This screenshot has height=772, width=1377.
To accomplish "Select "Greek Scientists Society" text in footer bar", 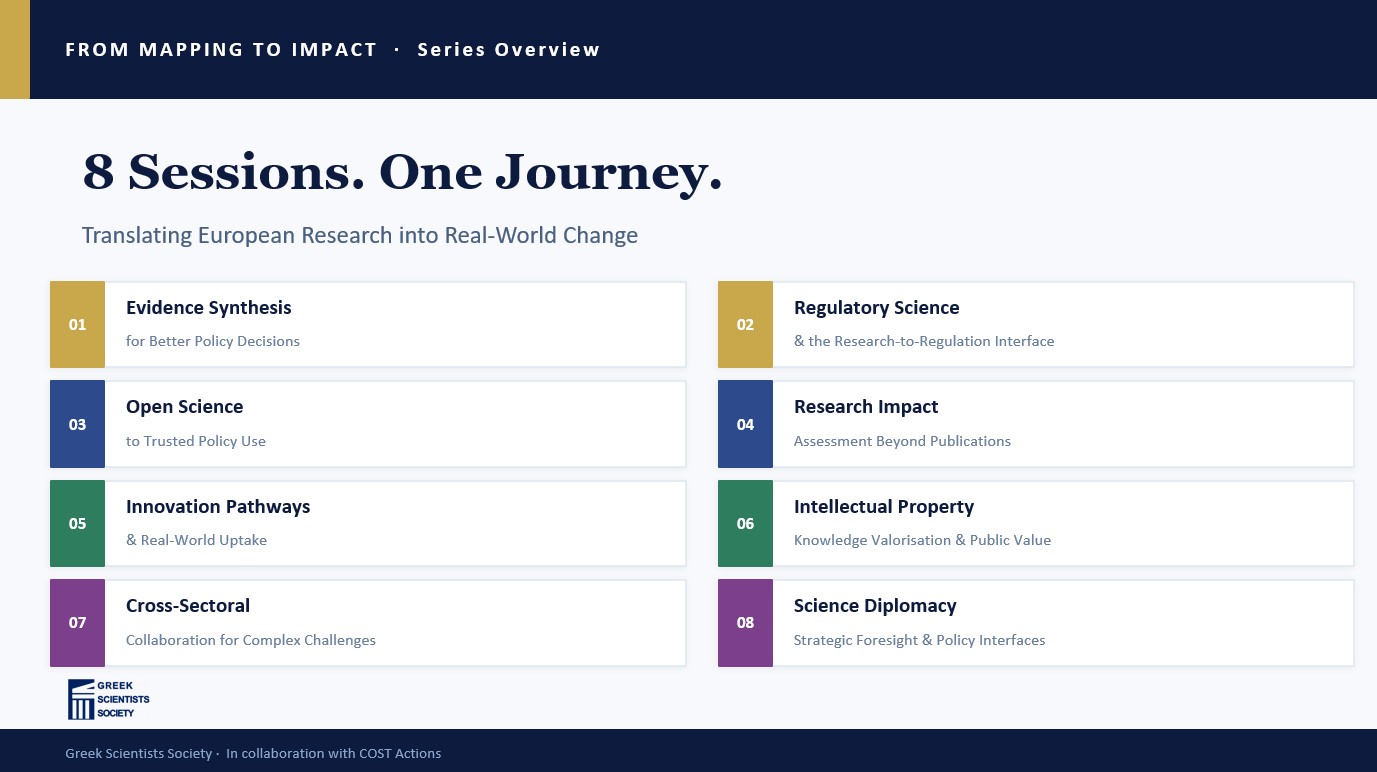I will coord(139,753).
